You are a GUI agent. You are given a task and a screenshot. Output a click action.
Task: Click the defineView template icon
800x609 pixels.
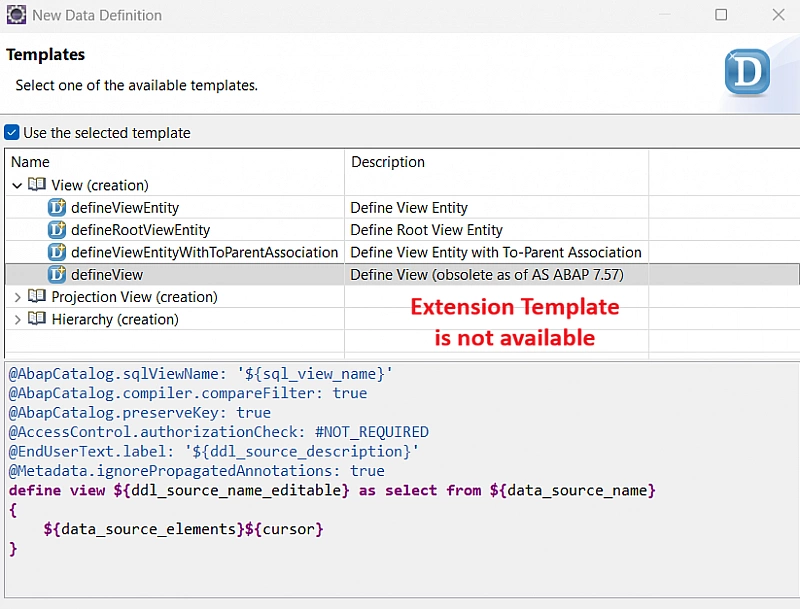57,274
